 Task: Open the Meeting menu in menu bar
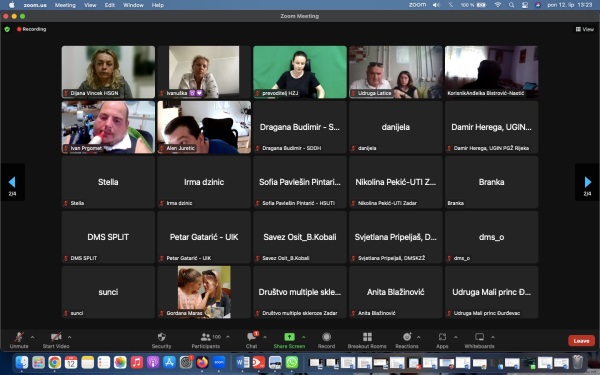coord(65,5)
